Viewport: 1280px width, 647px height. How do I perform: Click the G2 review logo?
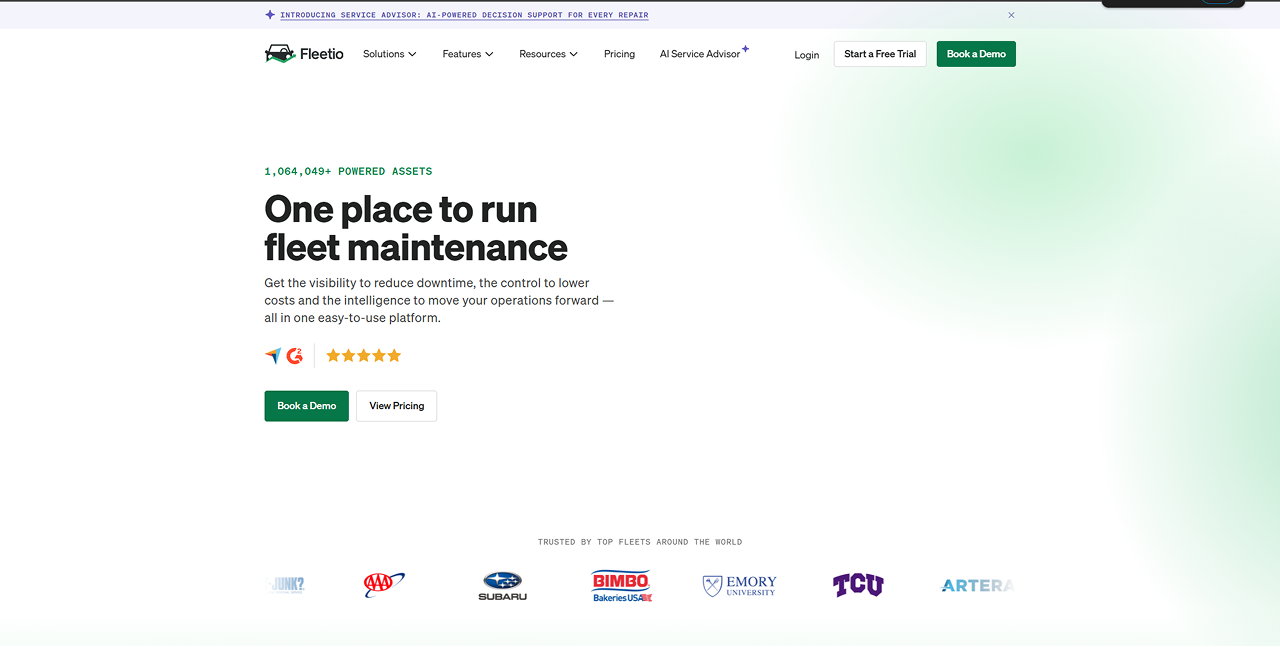coord(295,355)
